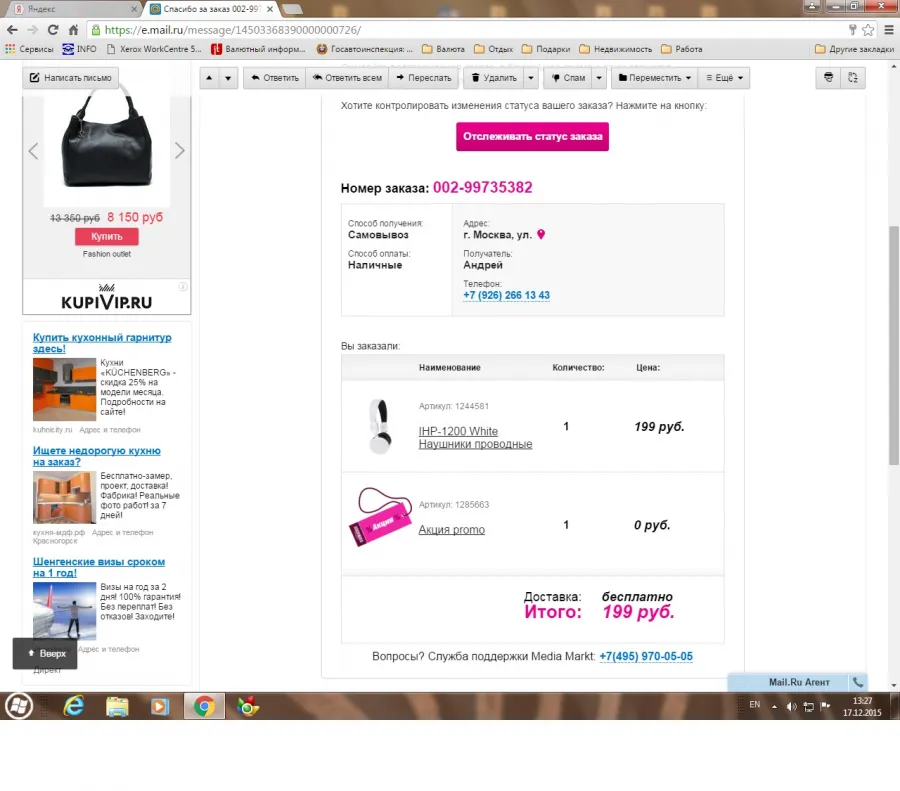Go to previous message with up arrow
Image resolution: width=900 pixels, height=791 pixels.
[x=209, y=78]
